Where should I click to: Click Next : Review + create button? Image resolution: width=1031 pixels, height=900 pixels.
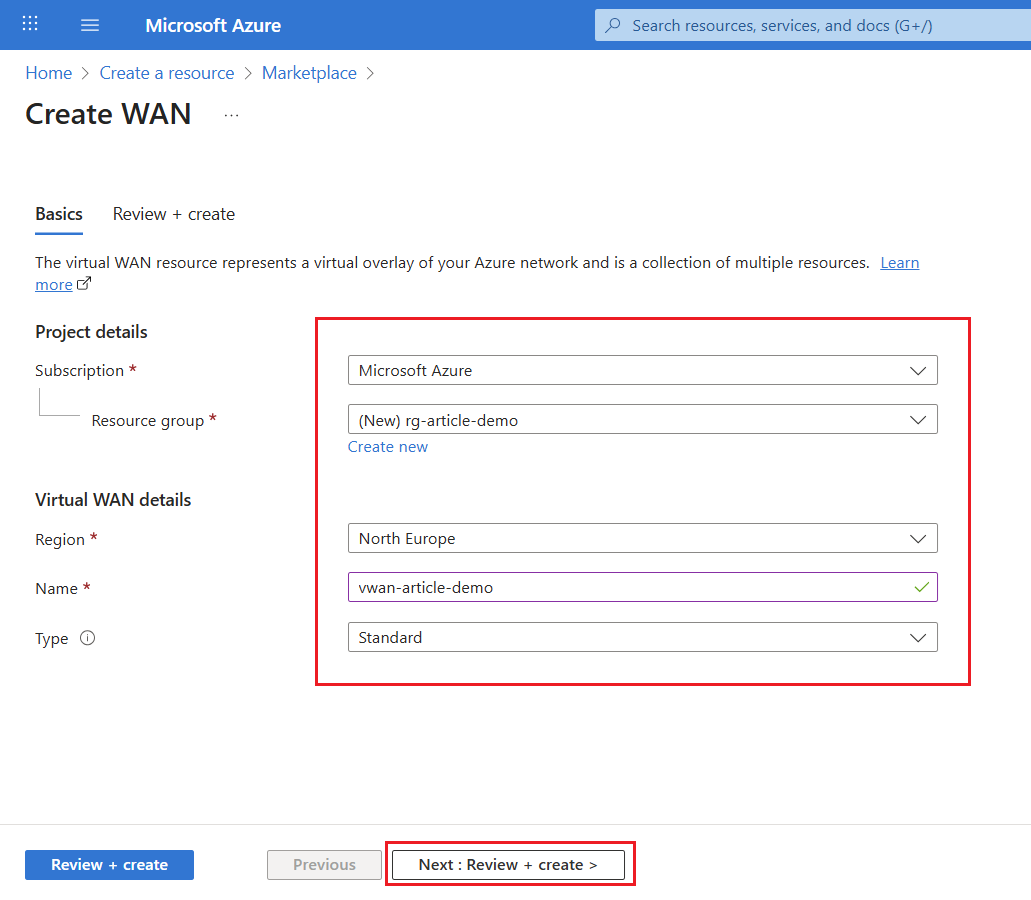(x=508, y=865)
